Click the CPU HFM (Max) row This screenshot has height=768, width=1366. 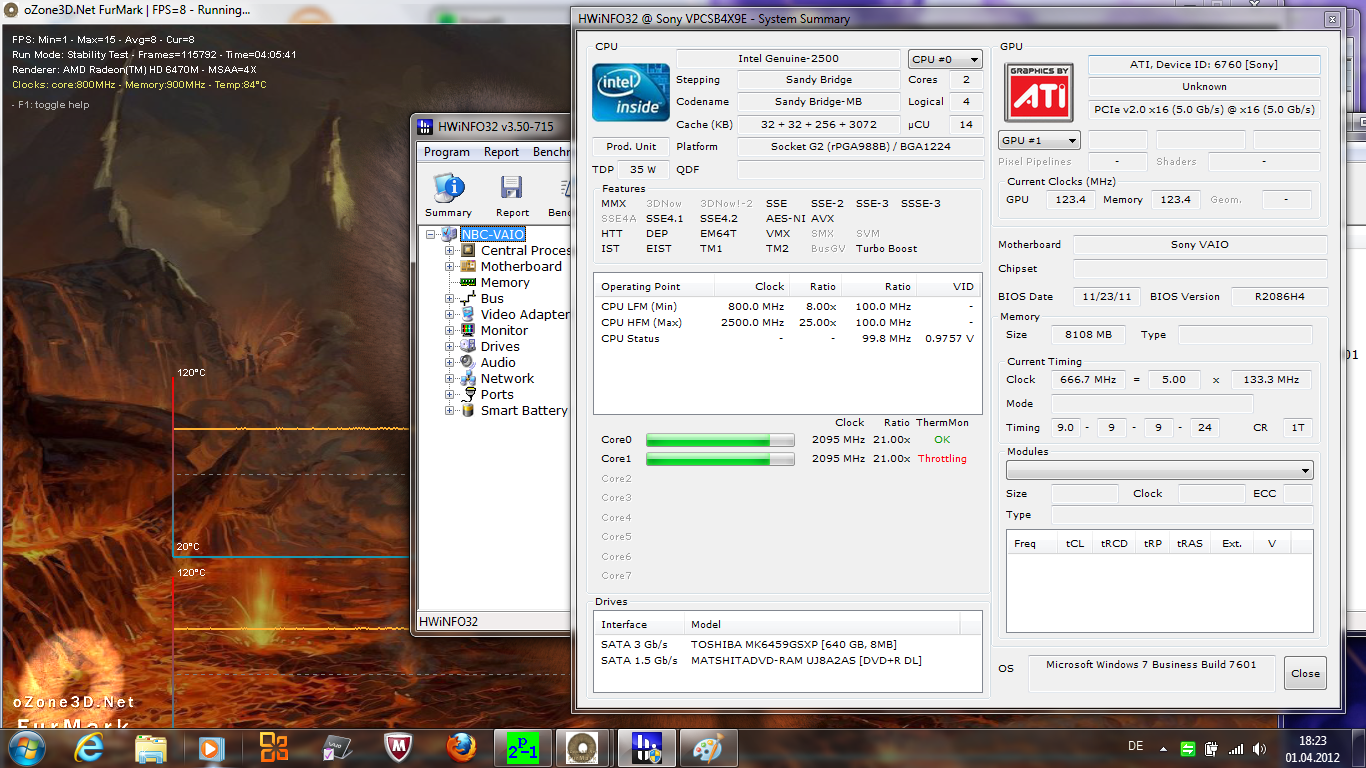(787, 322)
